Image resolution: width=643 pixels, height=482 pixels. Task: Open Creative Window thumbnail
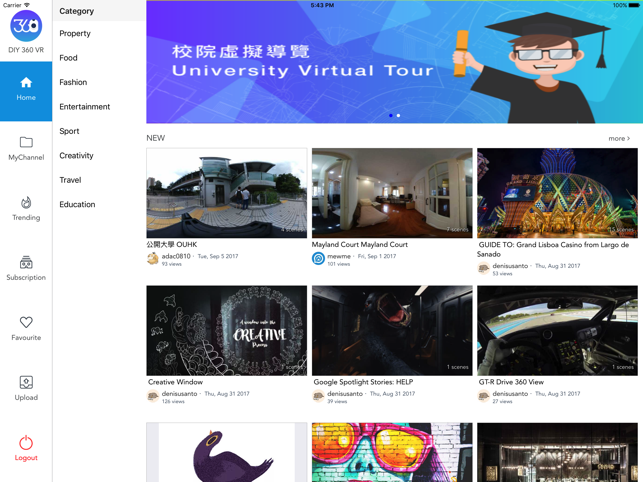coord(226,330)
